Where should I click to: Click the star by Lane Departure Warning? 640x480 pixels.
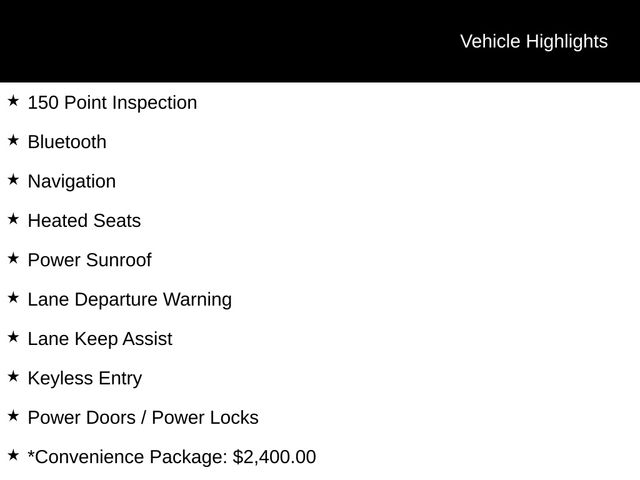click(x=13, y=298)
